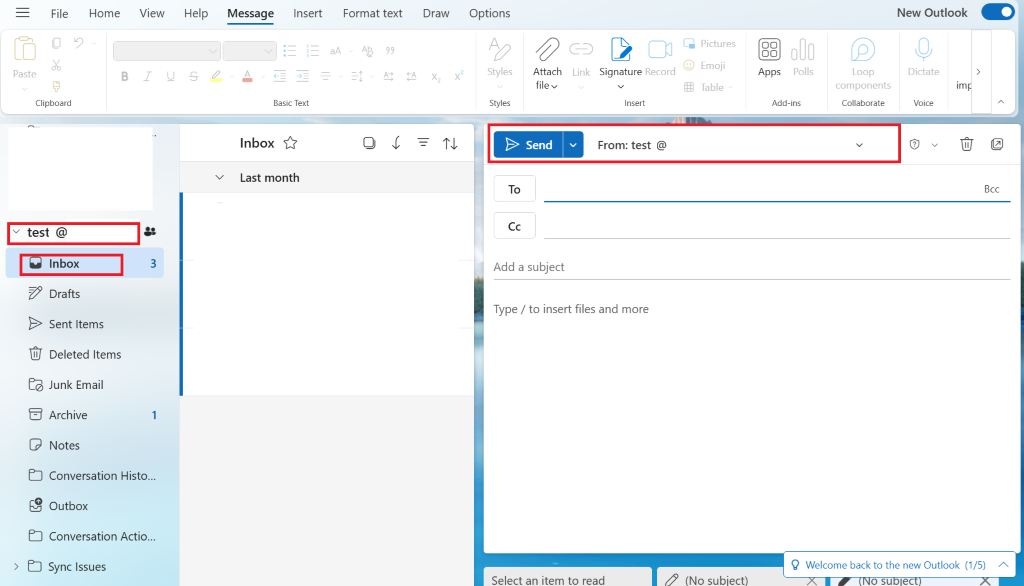Collapse the ribbon

coord(1000,102)
